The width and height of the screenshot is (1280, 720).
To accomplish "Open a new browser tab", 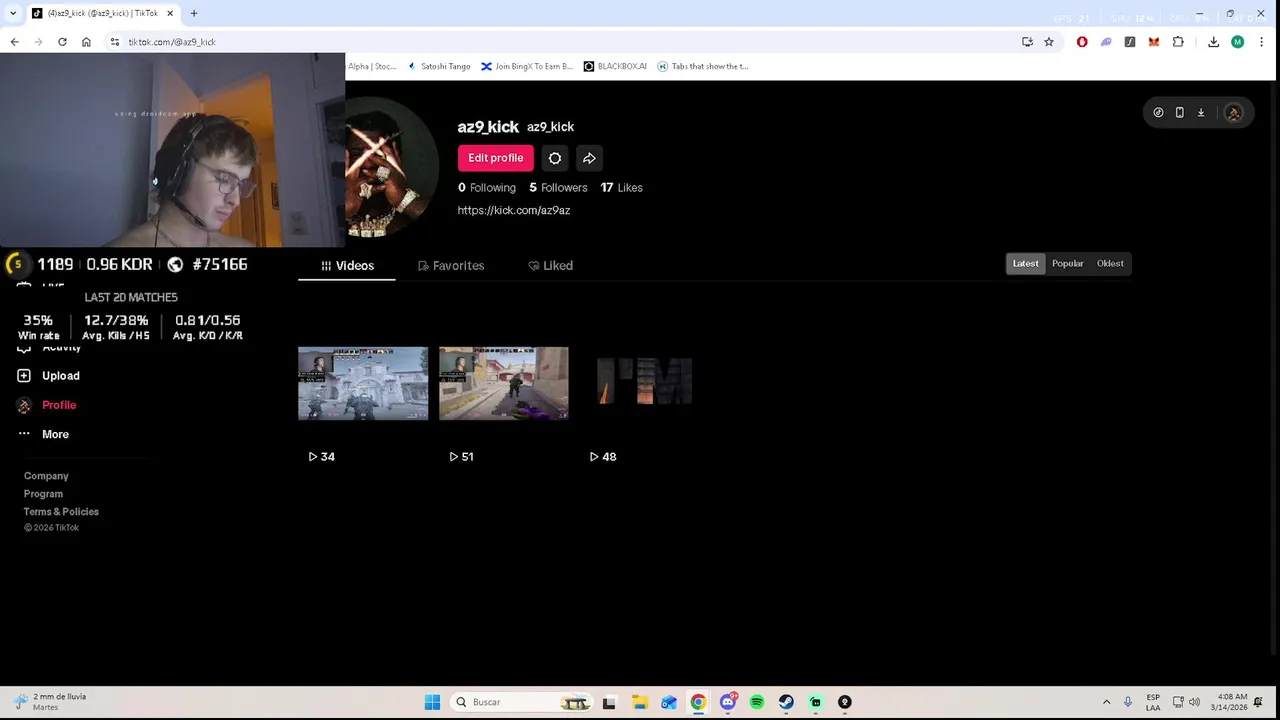I will 194,13.
